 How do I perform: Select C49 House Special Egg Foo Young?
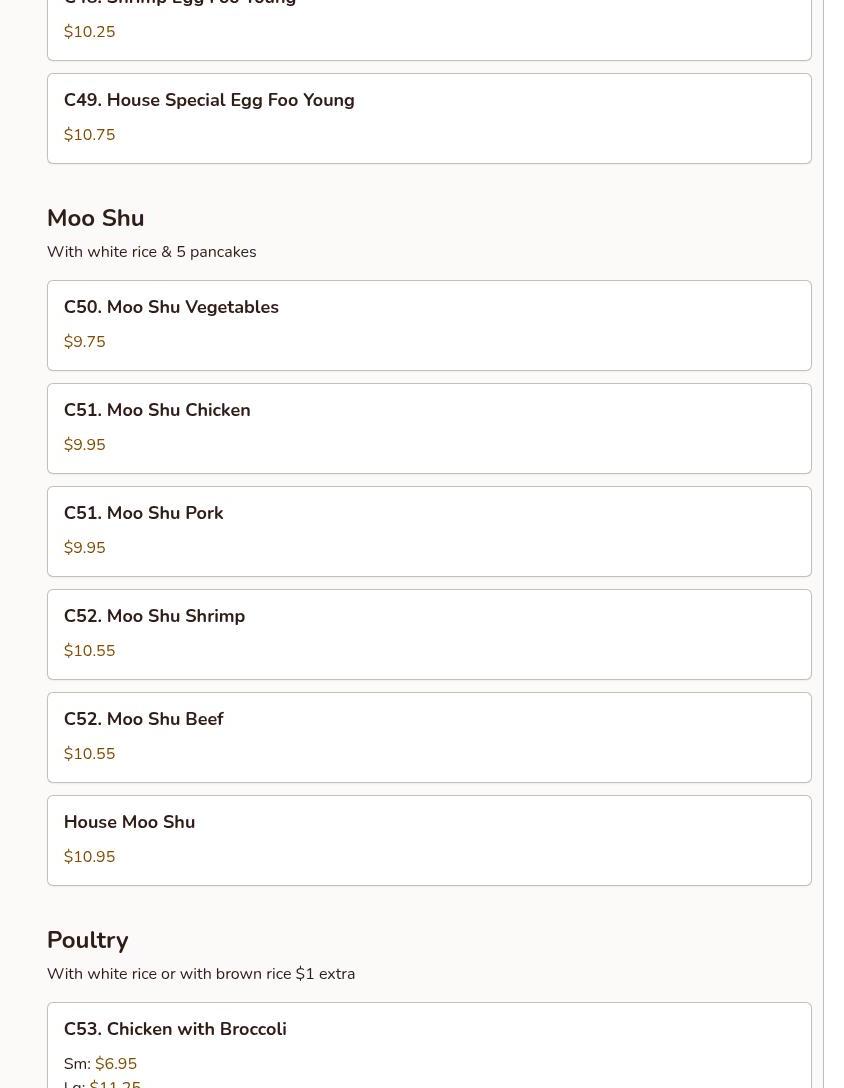tap(429, 119)
